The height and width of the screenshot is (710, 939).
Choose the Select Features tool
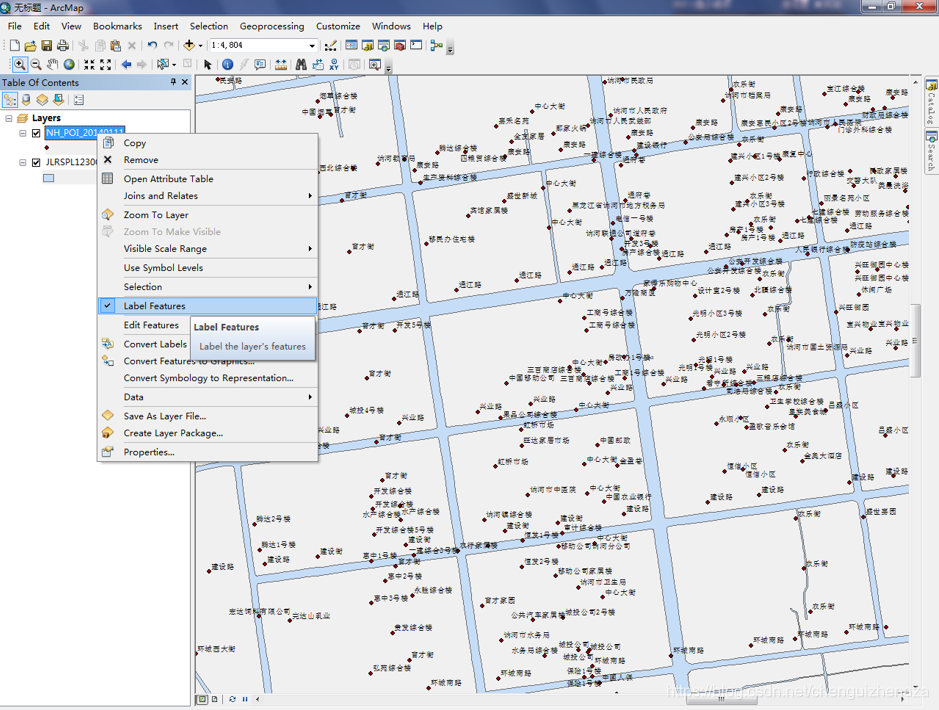[x=162, y=65]
